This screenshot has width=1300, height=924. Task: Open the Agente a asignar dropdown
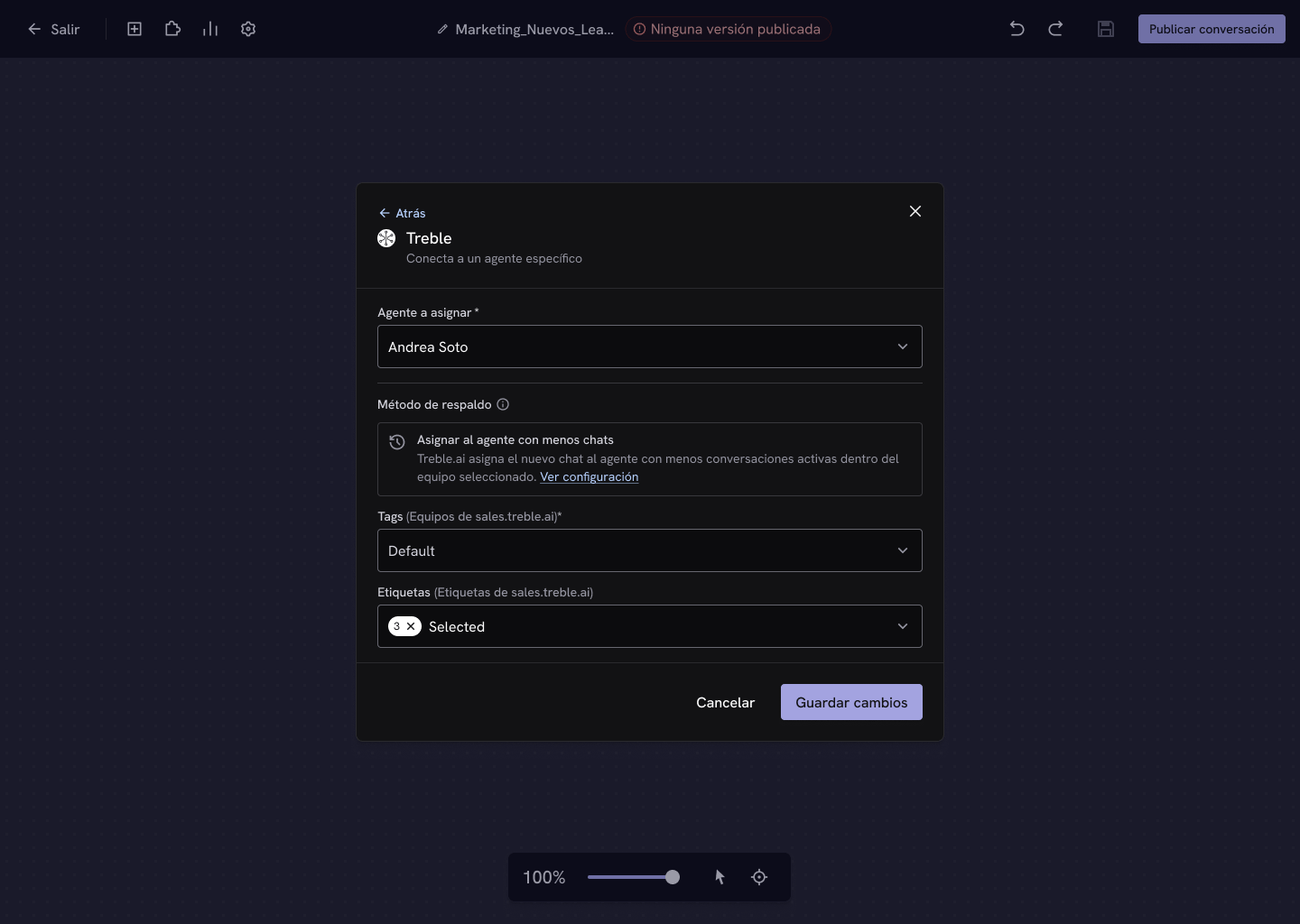click(x=650, y=346)
